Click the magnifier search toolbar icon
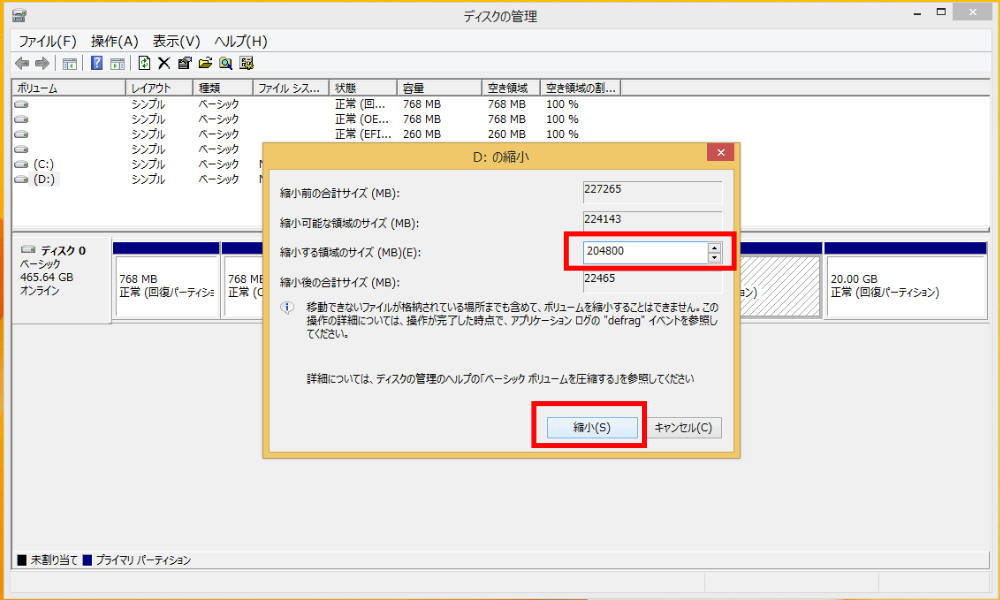Image resolution: width=1000 pixels, height=600 pixels. pos(225,62)
